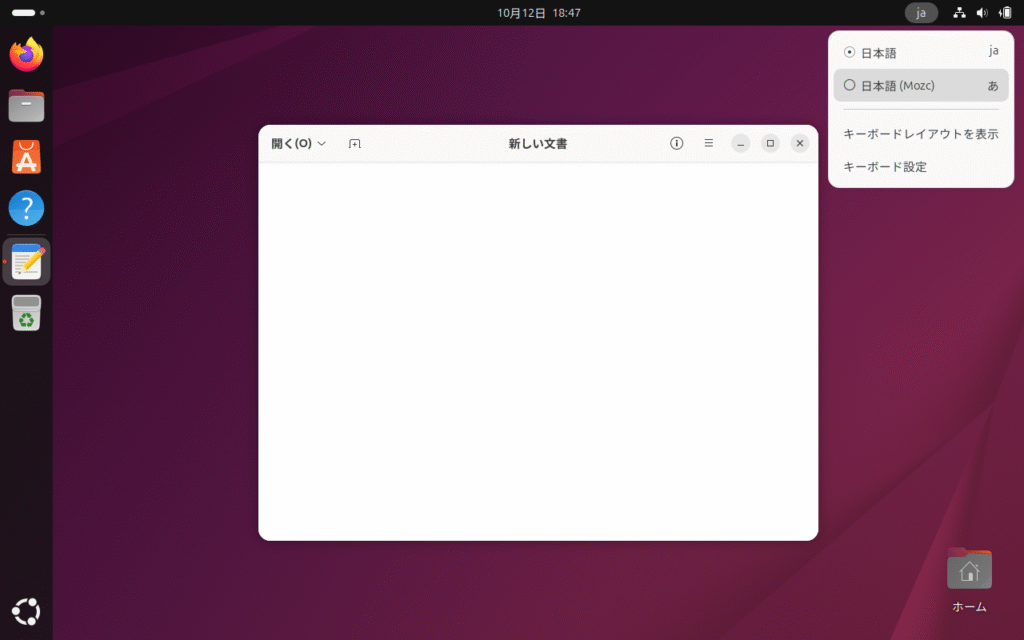Toggle the ja input source indicator

pyautogui.click(x=921, y=13)
